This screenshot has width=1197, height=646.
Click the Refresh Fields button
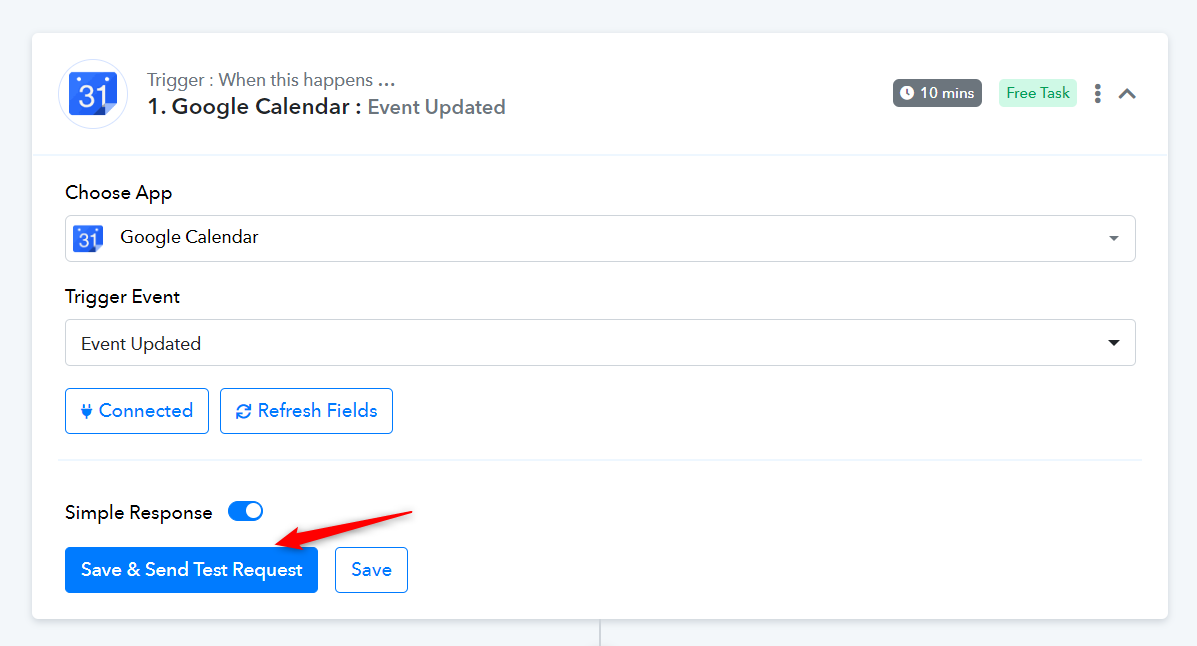306,411
